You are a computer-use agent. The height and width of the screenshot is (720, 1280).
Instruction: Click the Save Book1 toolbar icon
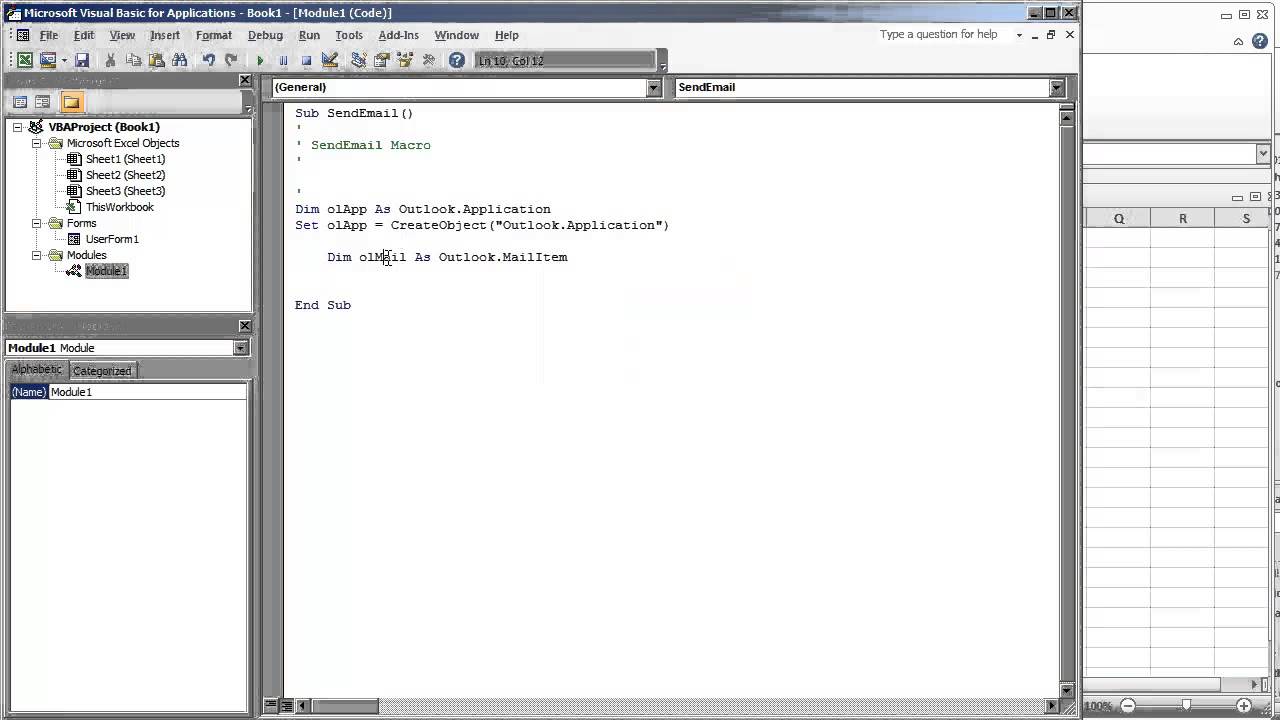click(x=82, y=61)
